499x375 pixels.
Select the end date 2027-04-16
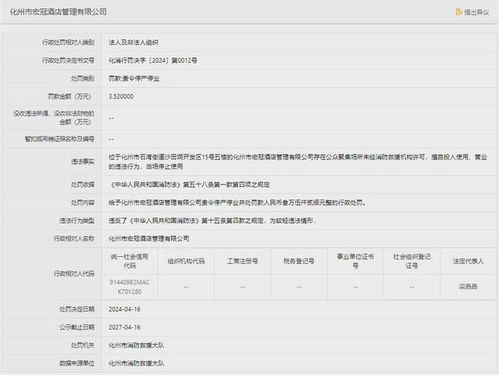tap(124, 327)
